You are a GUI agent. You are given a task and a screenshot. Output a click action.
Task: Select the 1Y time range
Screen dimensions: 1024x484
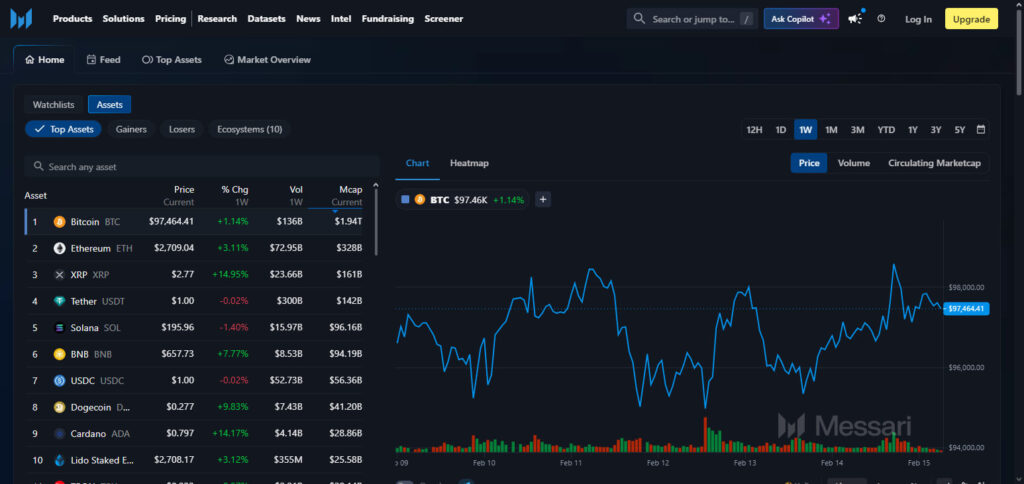tap(913, 129)
